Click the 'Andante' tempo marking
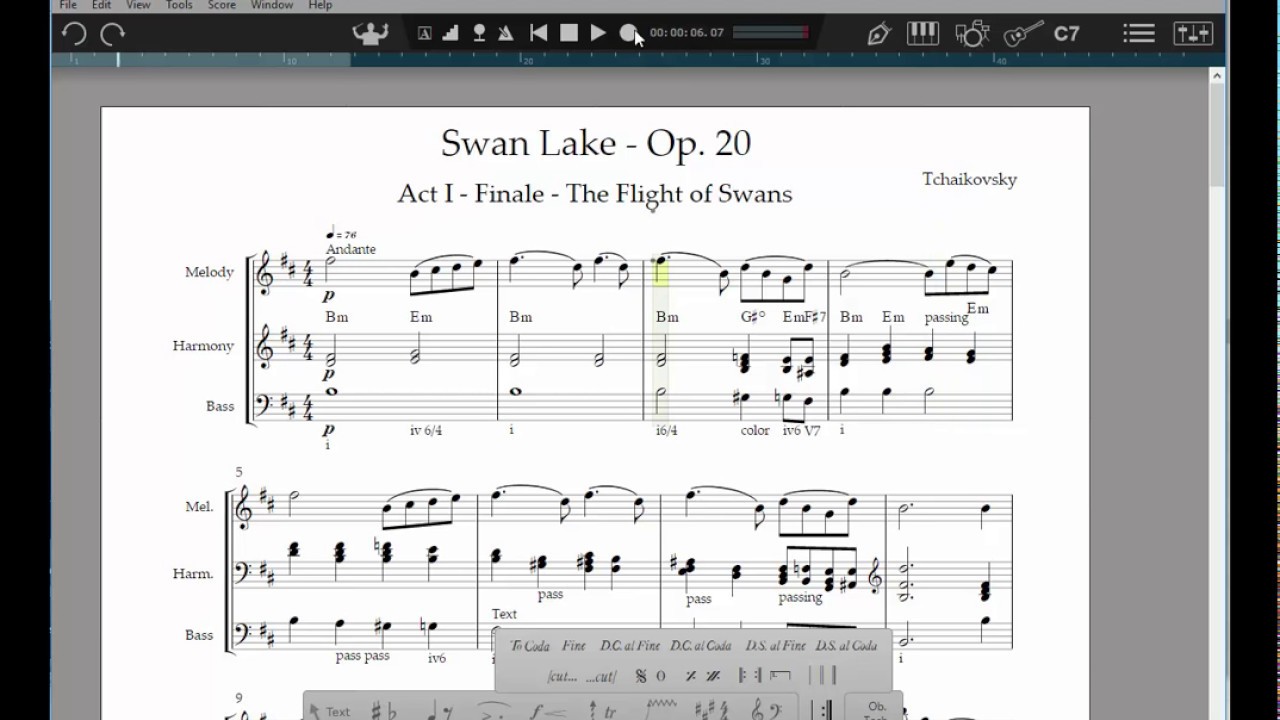The width and height of the screenshot is (1280, 720). point(350,249)
